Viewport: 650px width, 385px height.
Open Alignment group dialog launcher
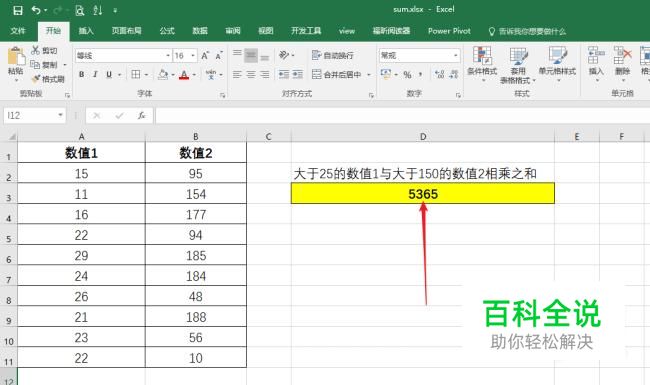click(x=371, y=95)
